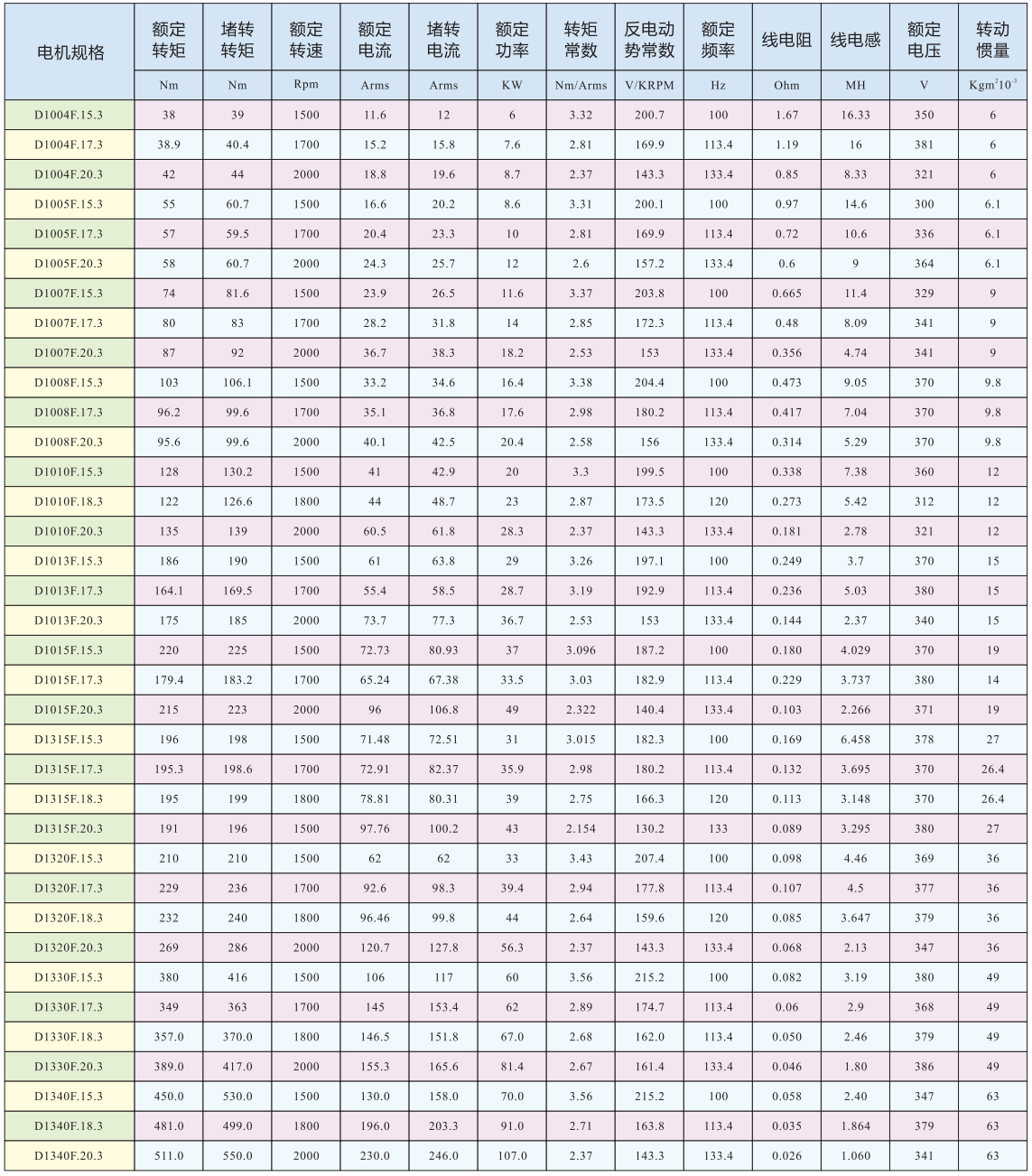Select the D1330F.17.3 model cell
This screenshot has height=1176, width=1032.
click(69, 1007)
